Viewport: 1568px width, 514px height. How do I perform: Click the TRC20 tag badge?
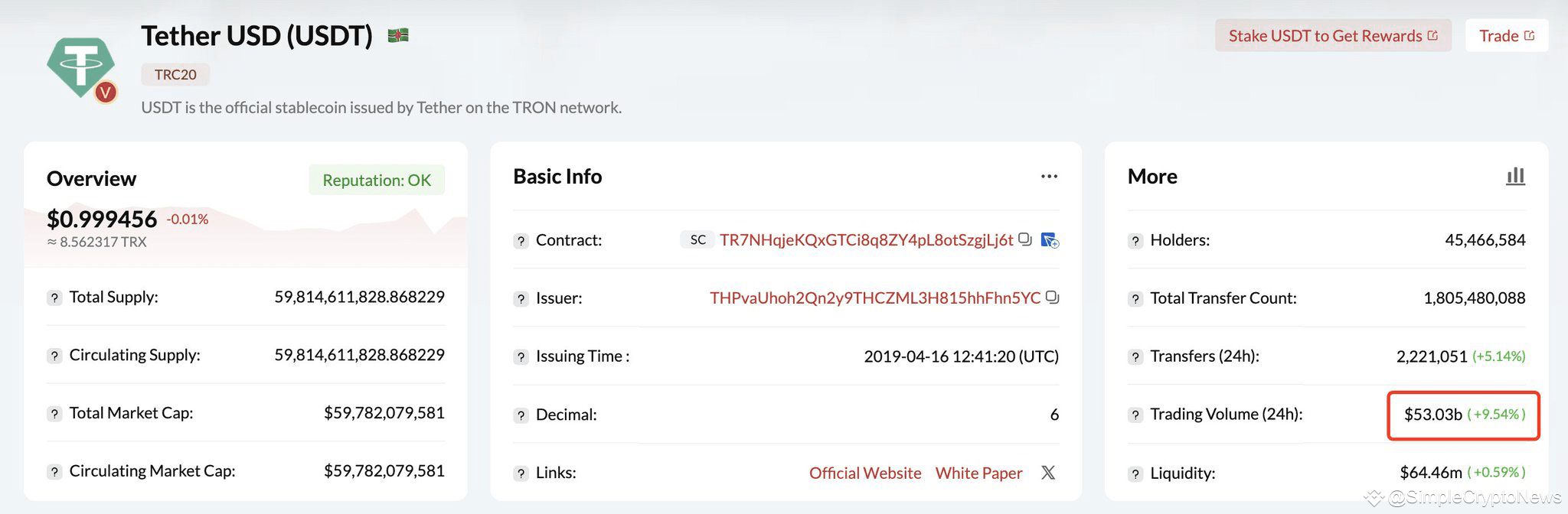tap(175, 74)
